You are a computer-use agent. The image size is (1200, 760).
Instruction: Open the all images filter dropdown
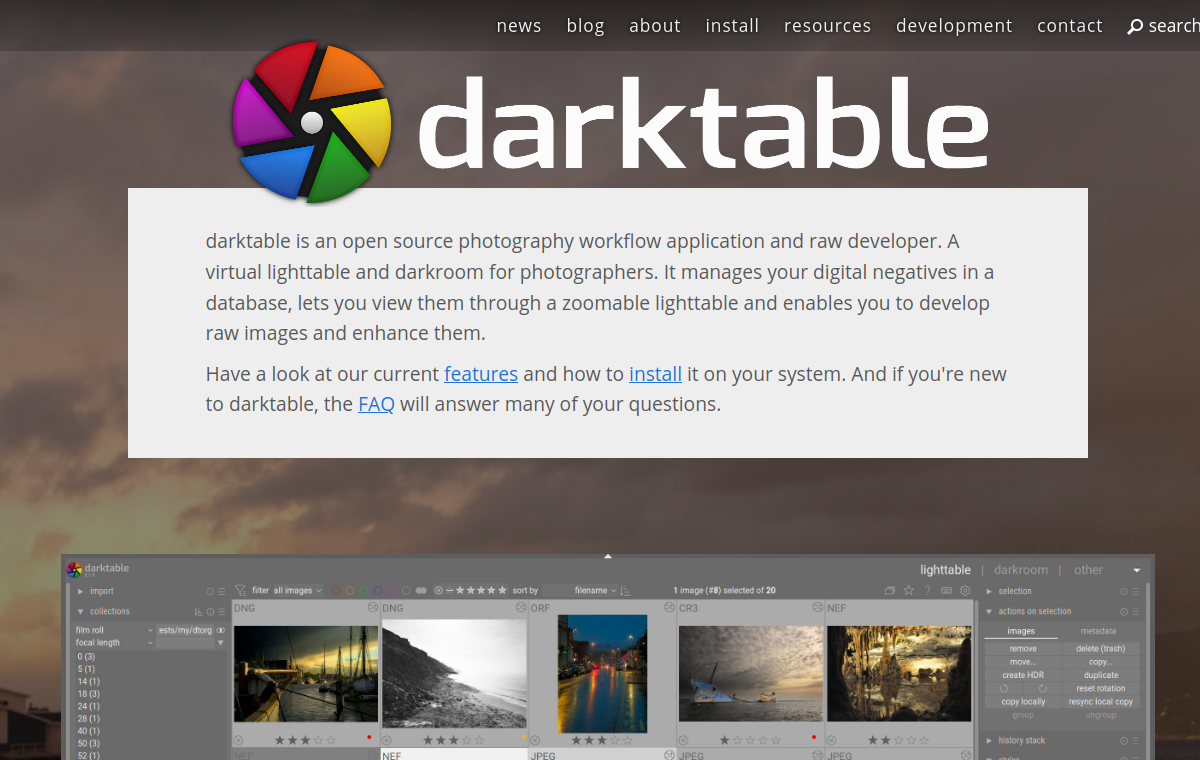pos(298,591)
